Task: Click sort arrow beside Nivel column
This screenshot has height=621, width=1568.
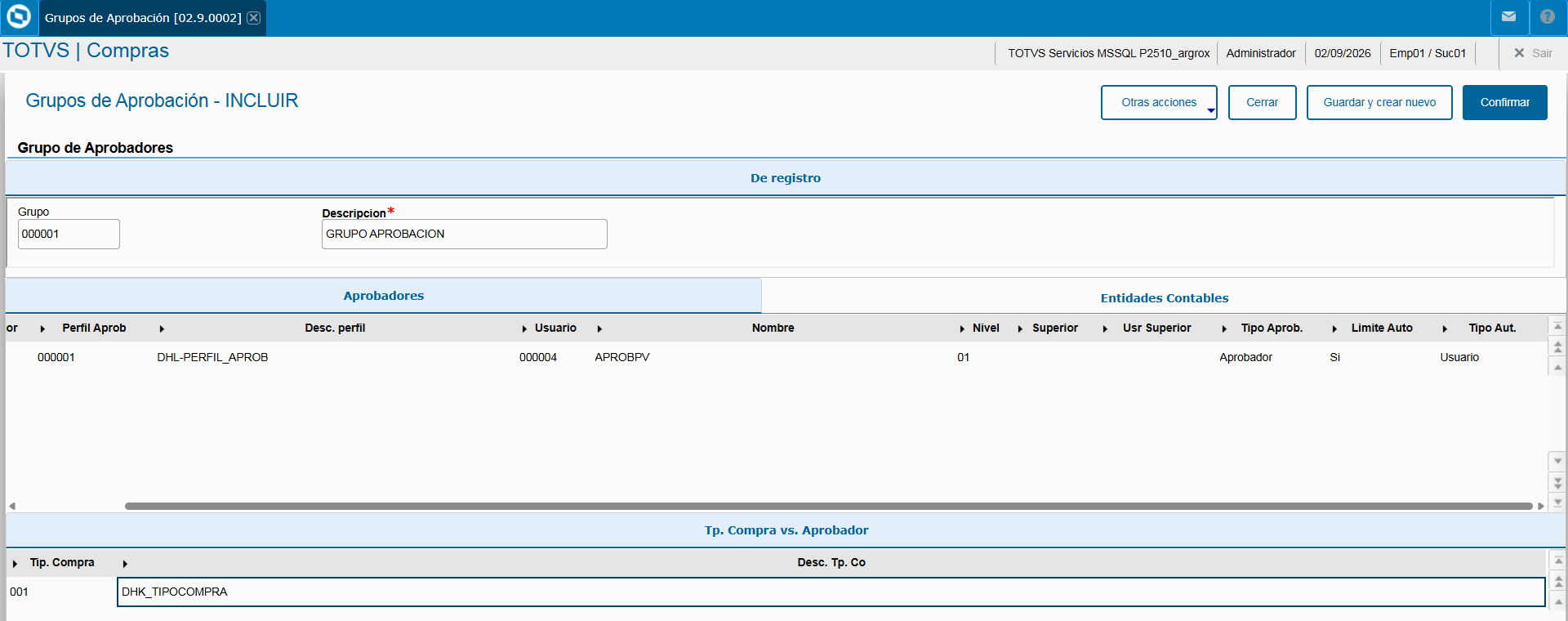Action: pyautogui.click(x=962, y=328)
